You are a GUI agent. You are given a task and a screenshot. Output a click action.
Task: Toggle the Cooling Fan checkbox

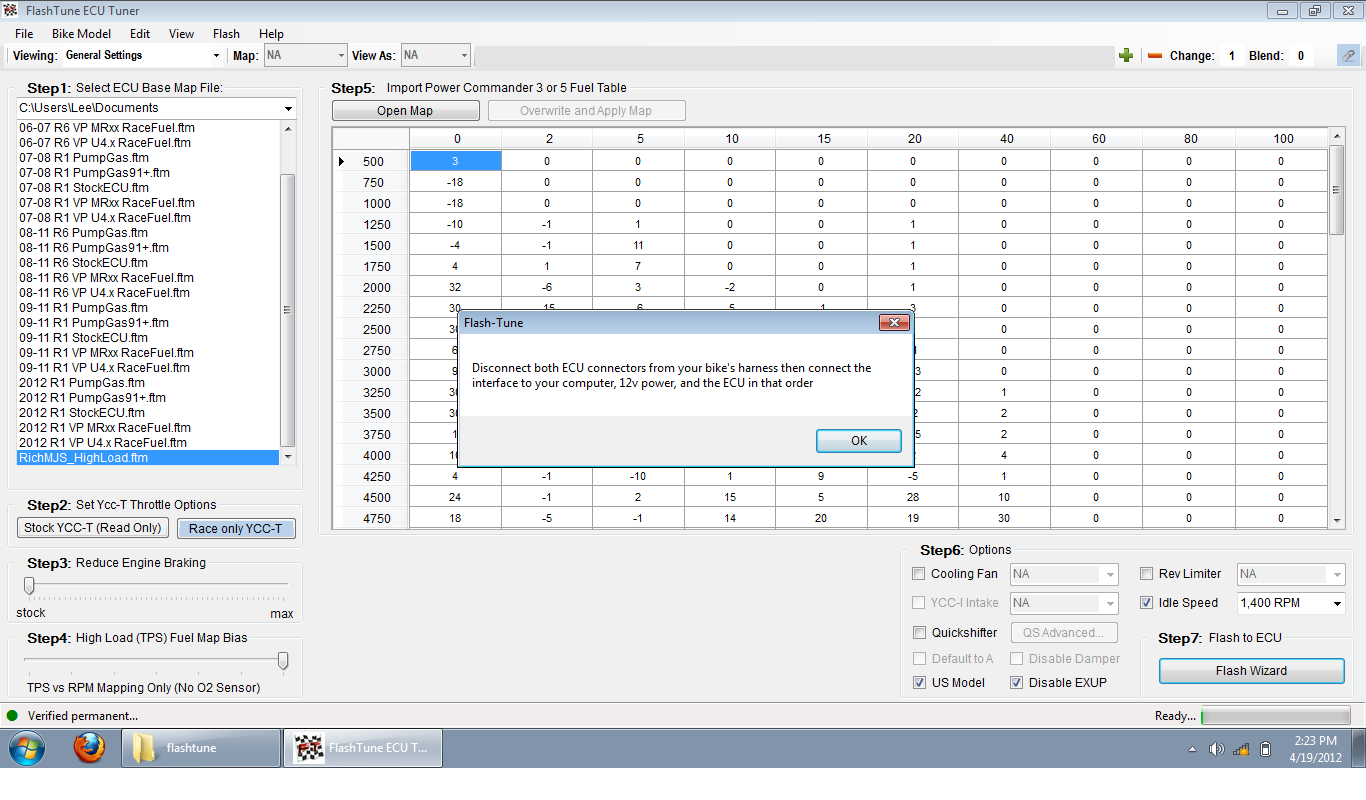tap(918, 573)
